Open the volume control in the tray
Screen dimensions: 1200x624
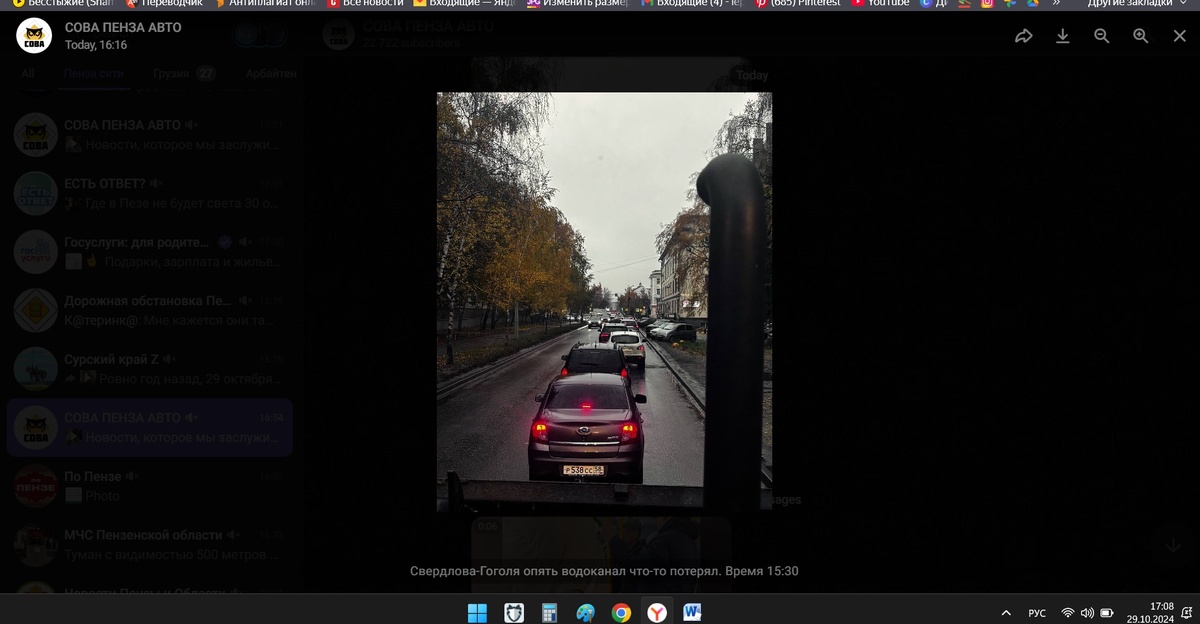(x=1087, y=613)
